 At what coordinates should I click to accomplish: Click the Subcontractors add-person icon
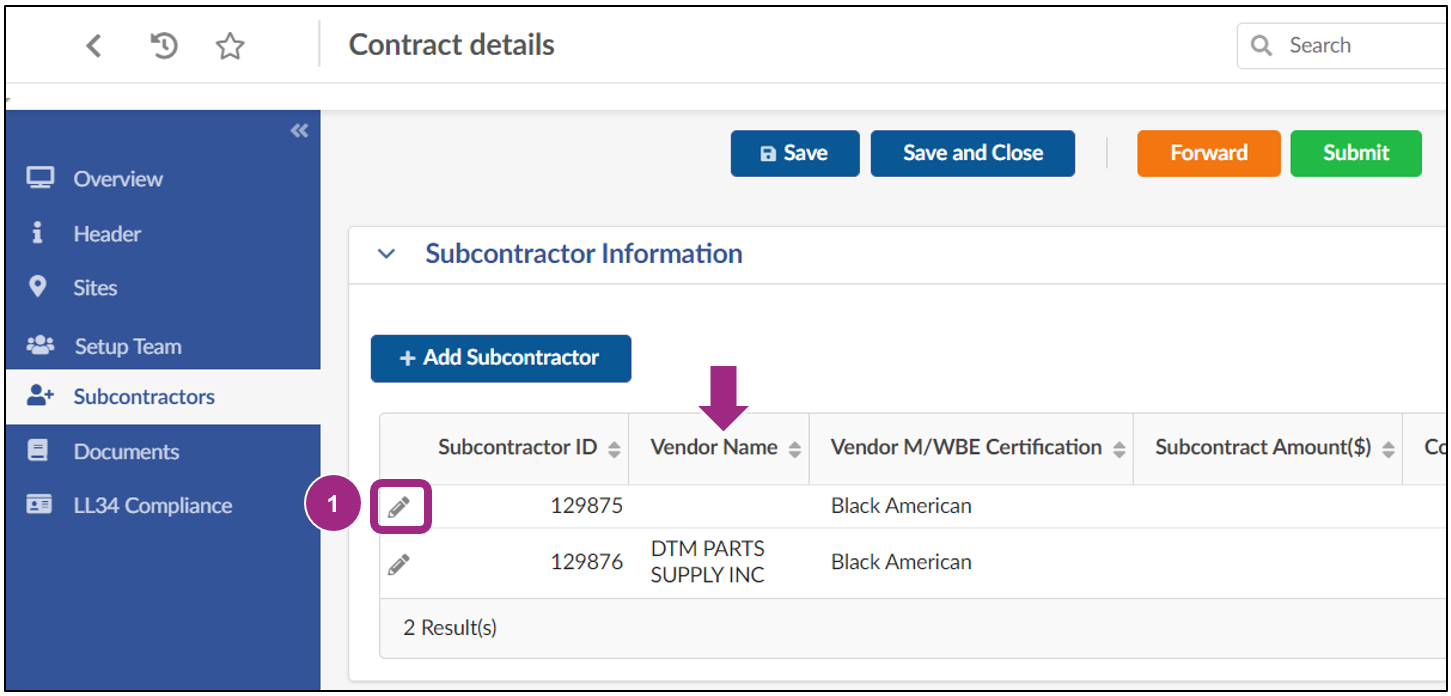pos(40,396)
